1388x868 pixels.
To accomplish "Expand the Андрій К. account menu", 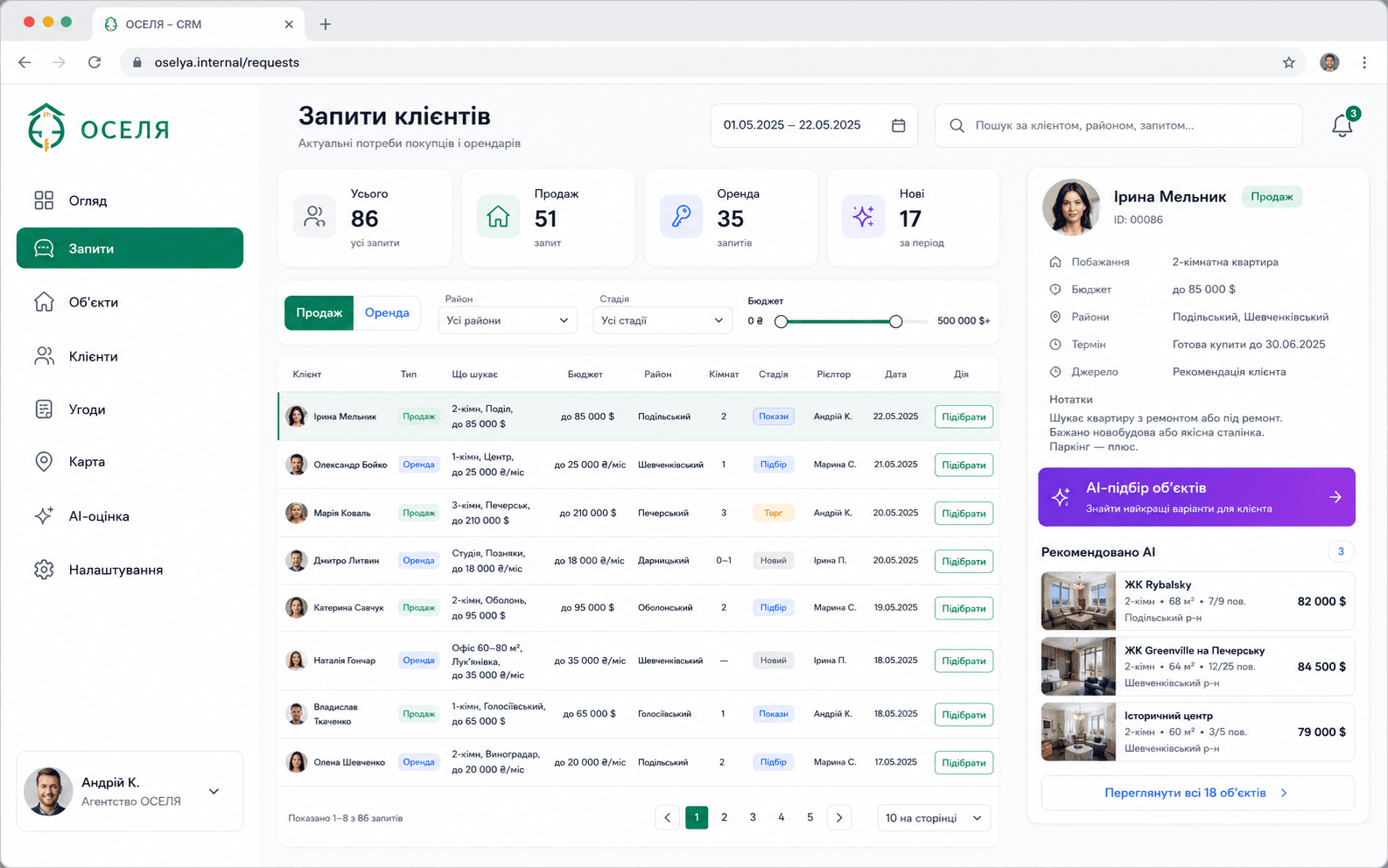I will [130, 791].
